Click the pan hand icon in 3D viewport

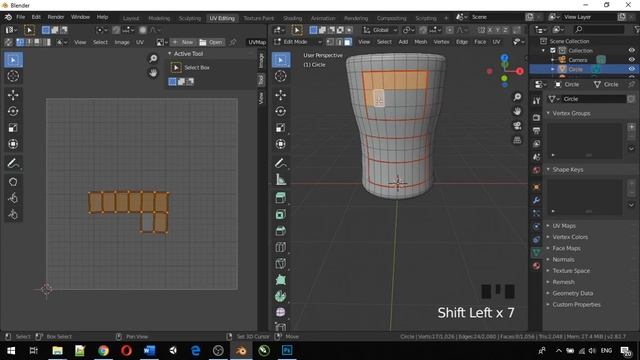tap(517, 111)
